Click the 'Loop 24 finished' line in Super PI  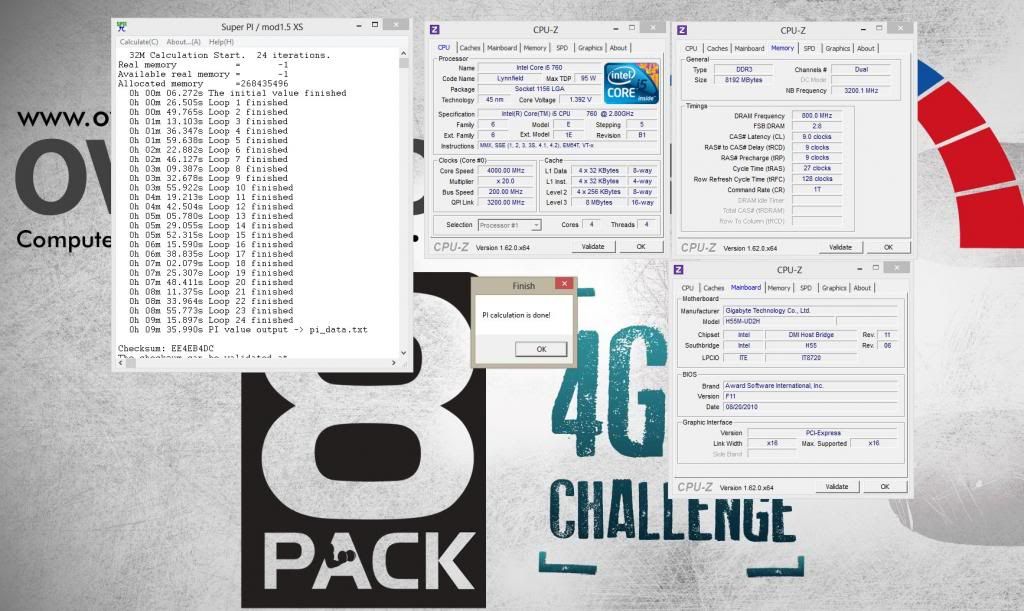(211, 321)
